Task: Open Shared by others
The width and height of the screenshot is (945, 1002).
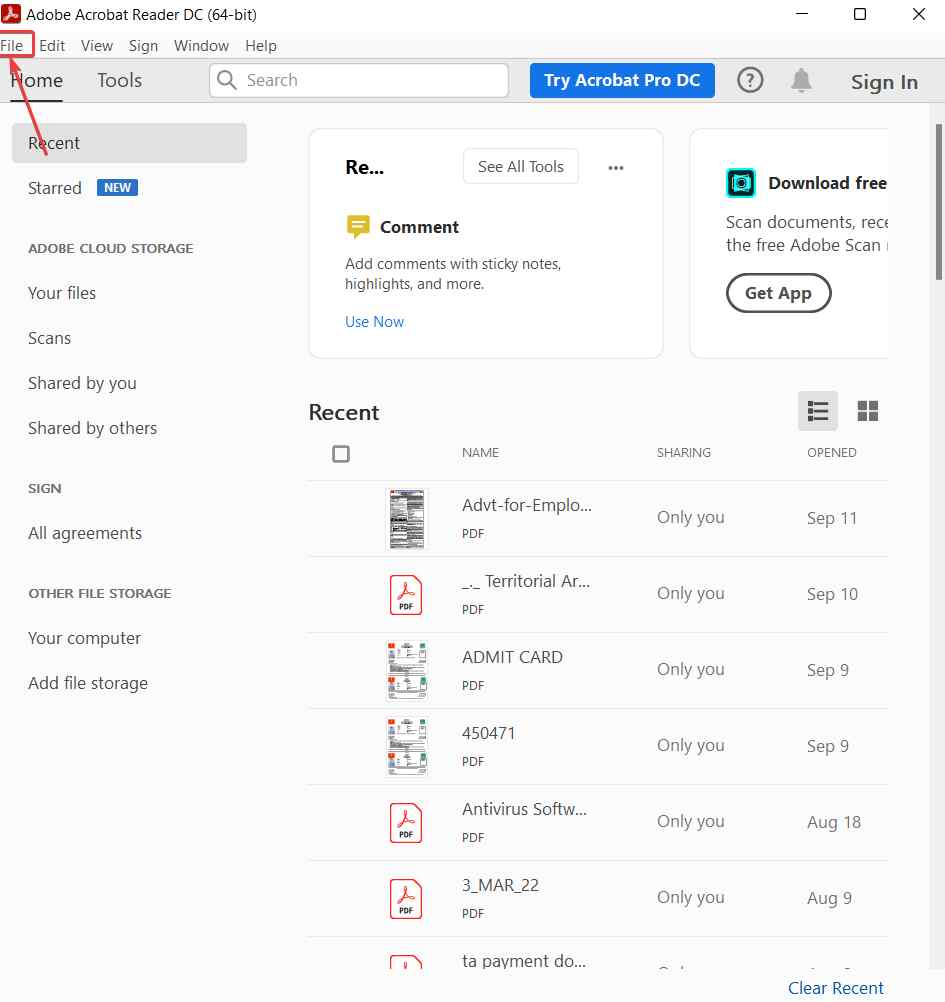Action: pos(92,428)
